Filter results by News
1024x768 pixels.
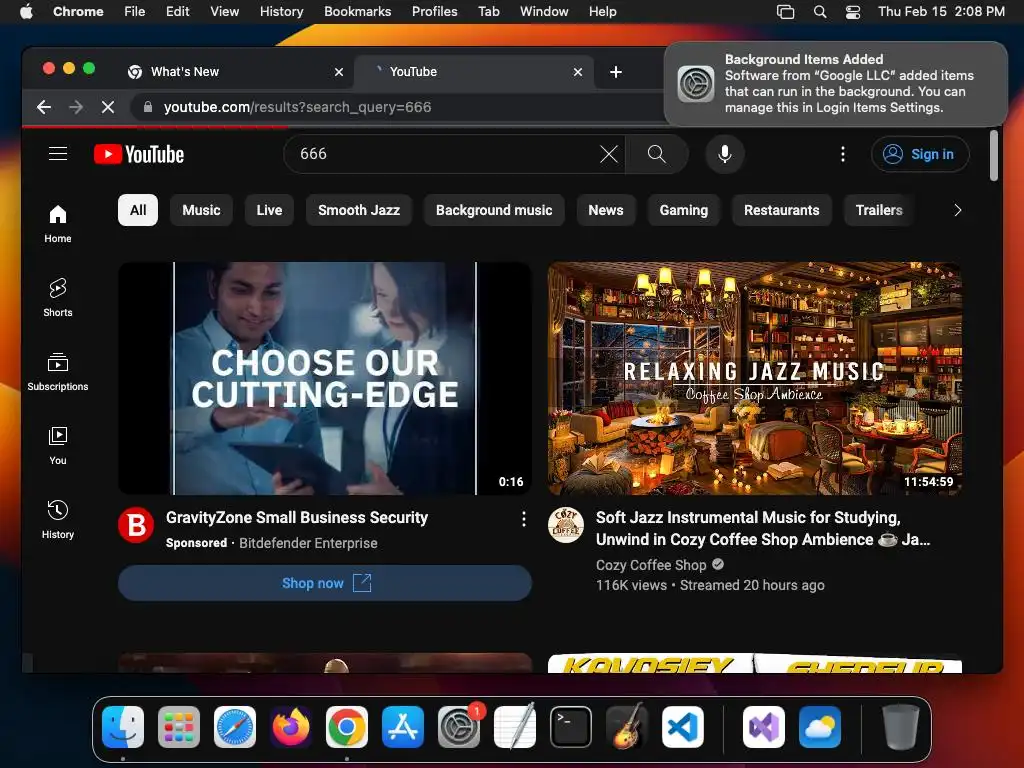[x=605, y=210]
